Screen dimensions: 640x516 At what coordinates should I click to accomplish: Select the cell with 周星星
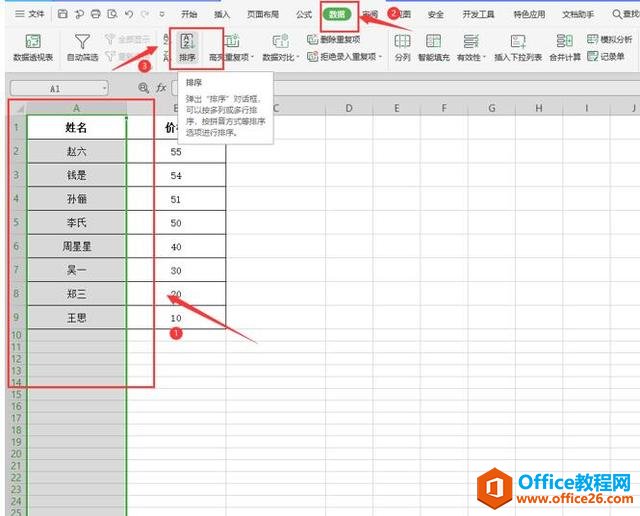coord(77,246)
